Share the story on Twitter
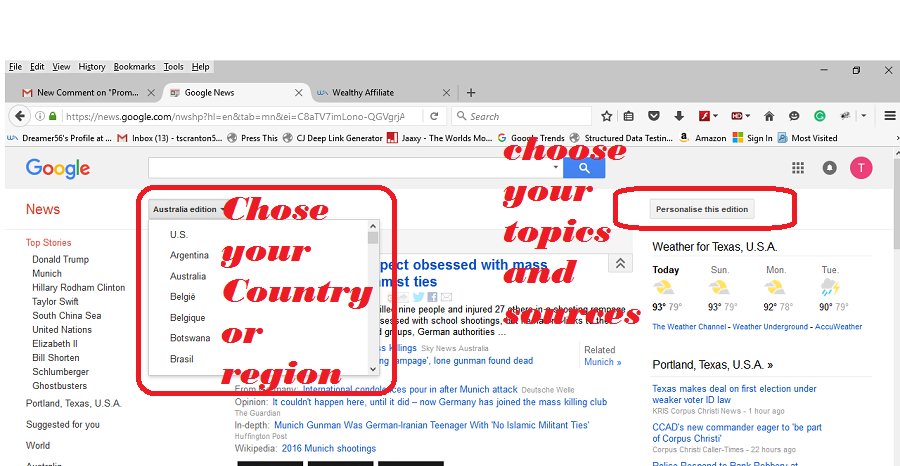 click(418, 297)
